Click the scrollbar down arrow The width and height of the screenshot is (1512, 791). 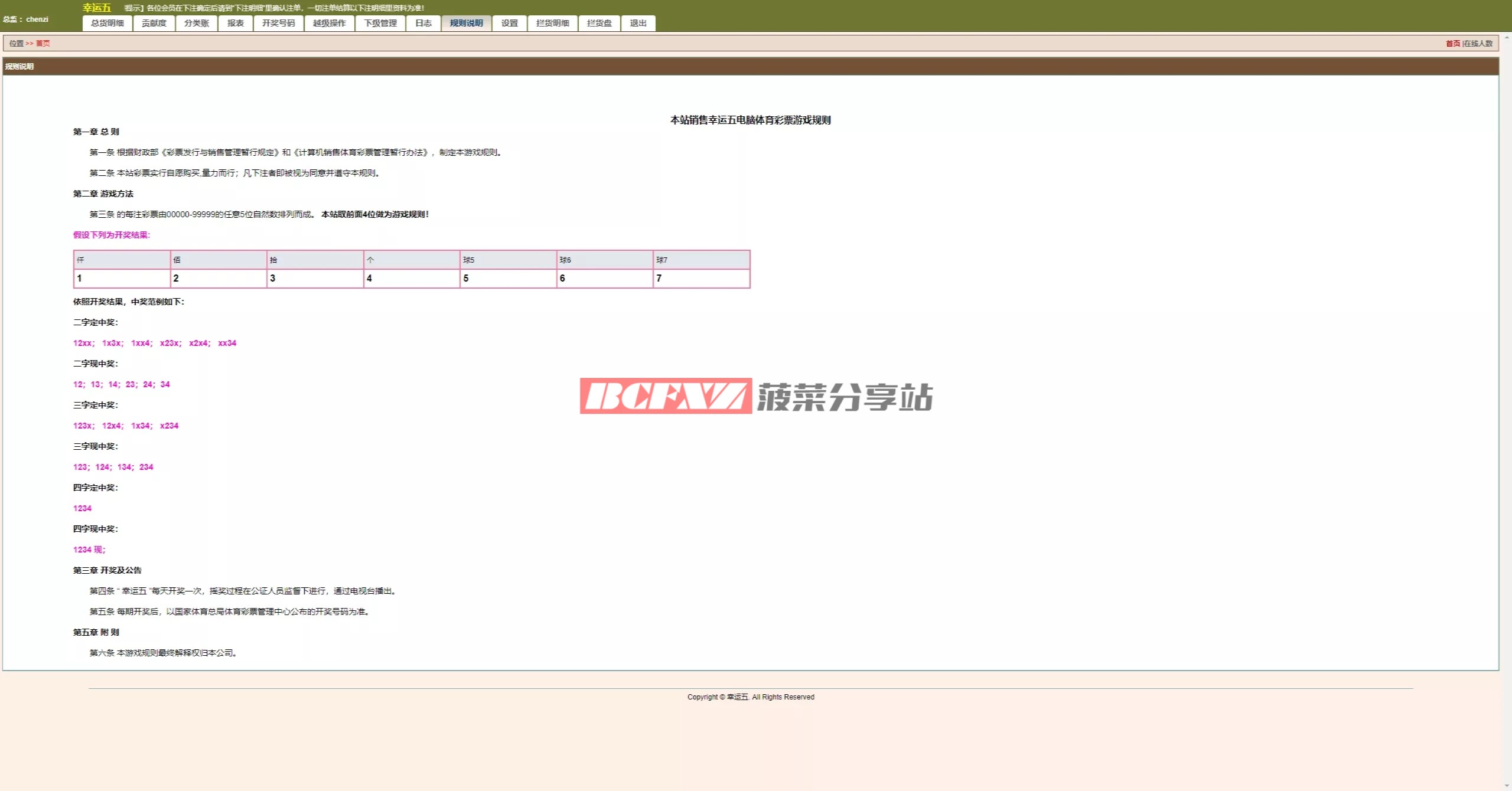pos(1507,786)
